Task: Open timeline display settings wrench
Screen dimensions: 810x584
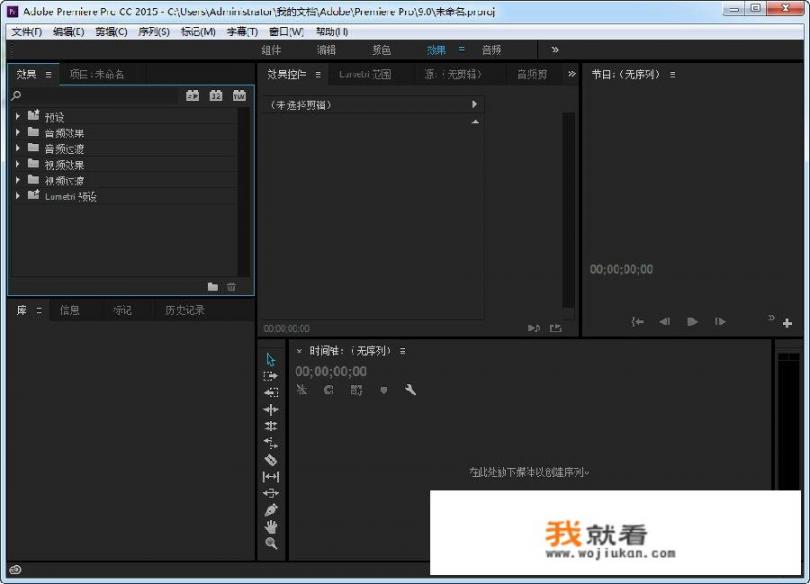Action: (x=410, y=390)
